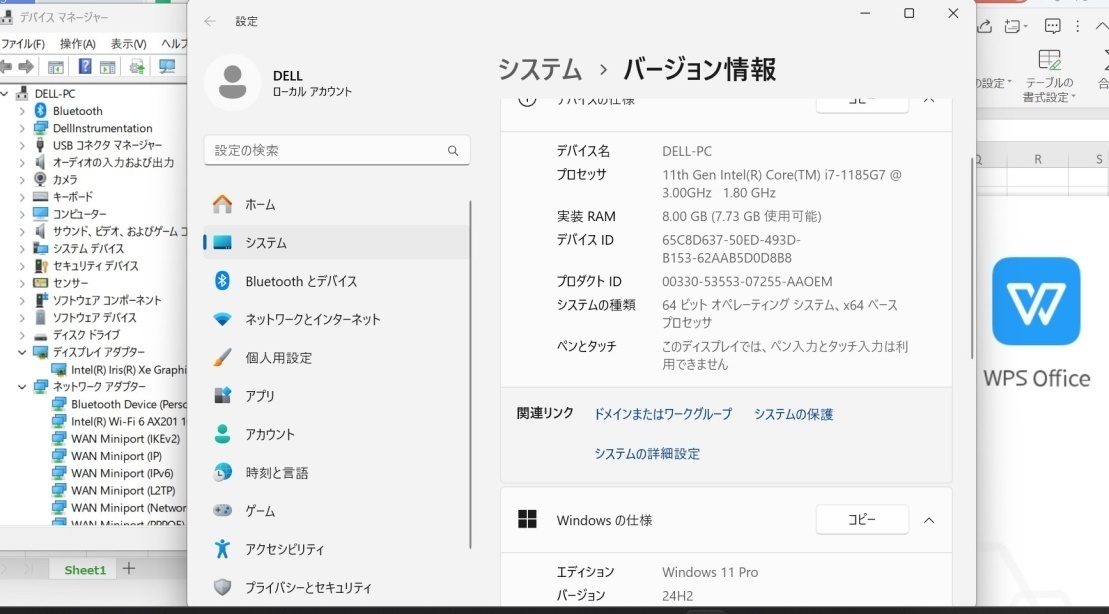Go back in Device Manager toolbar
This screenshot has height=614, width=1109.
(x=6, y=66)
